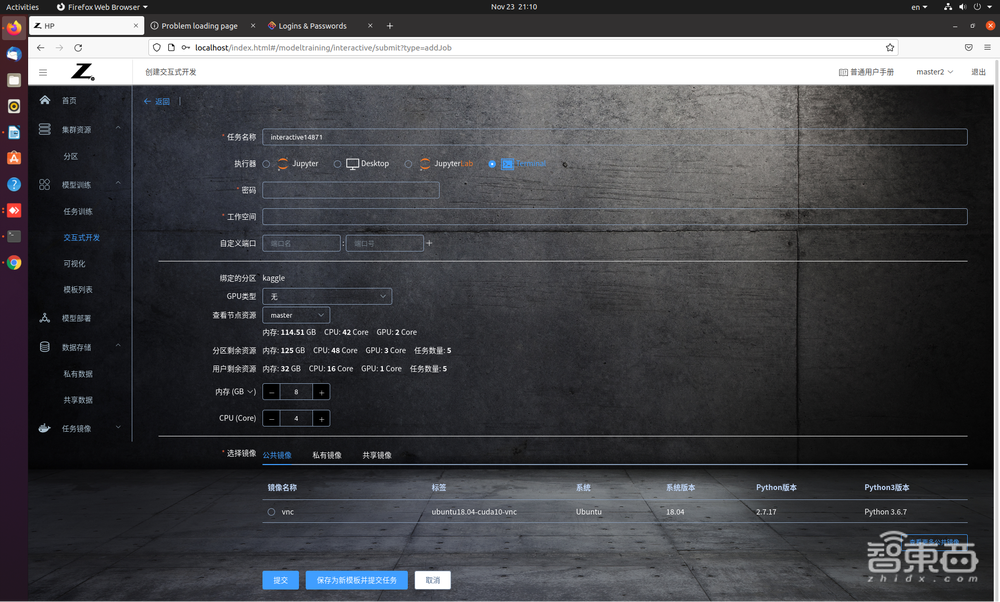Image resolution: width=1000 pixels, height=602 pixels.
Task: Select the Desktop executor radio button
Action: 338,164
